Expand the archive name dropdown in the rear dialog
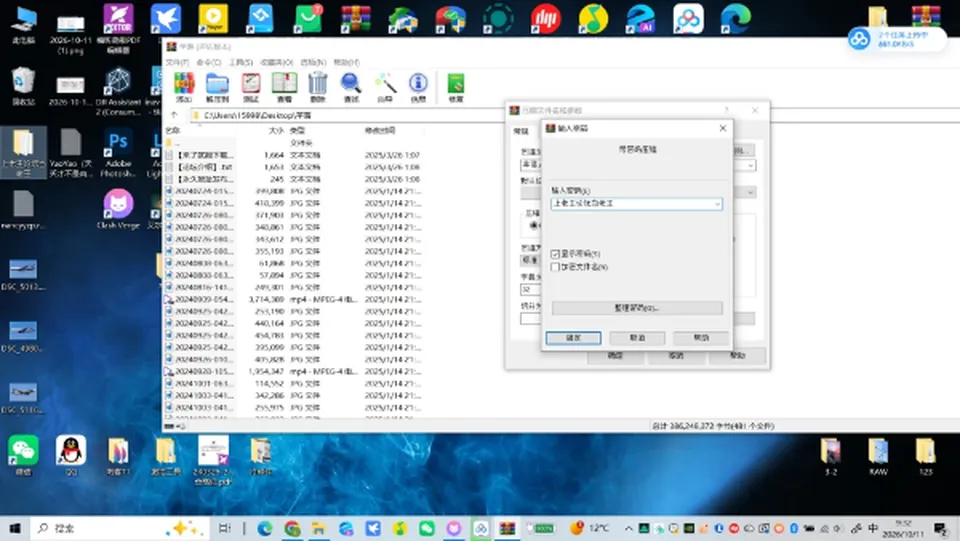 pos(751,166)
